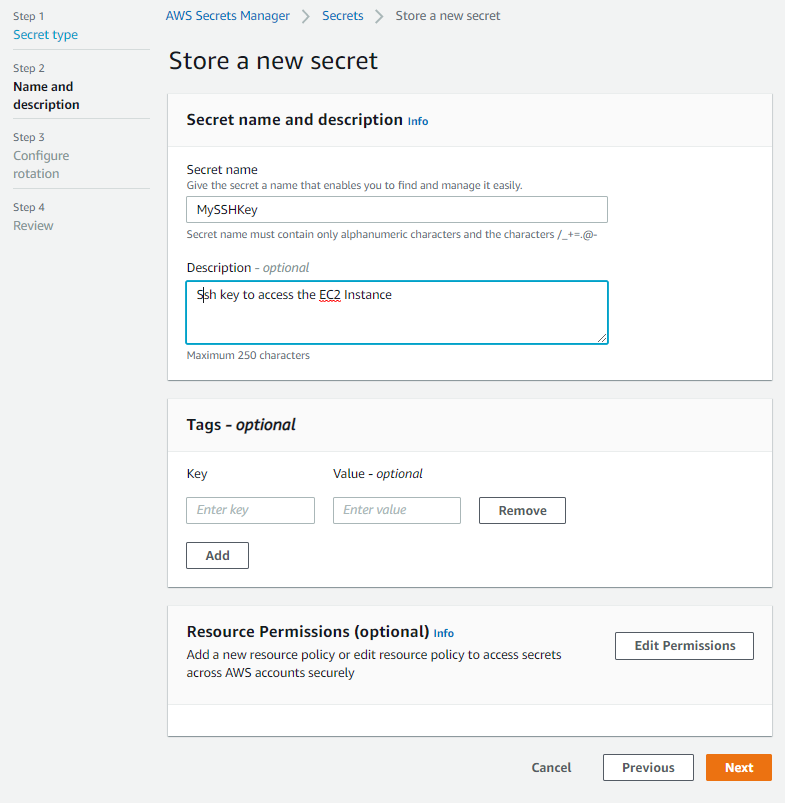Cancel storing the new secret
This screenshot has width=785, height=803.
(551, 767)
